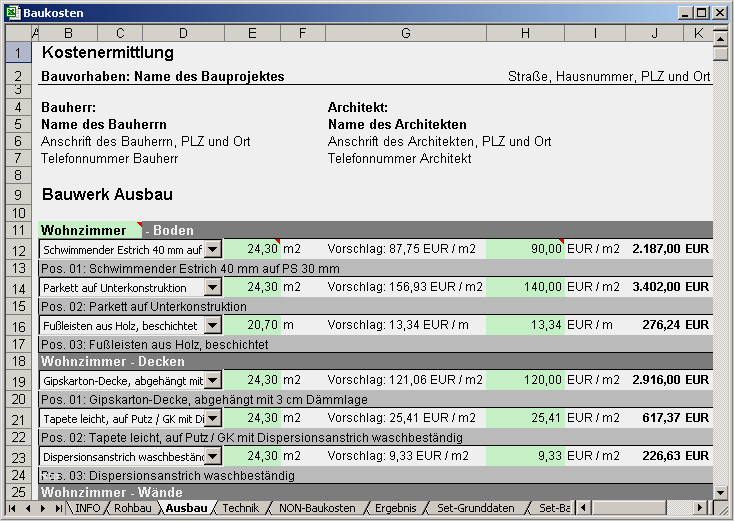Open the Schwimmender Estrich 40 mm dropdown

tap(213, 249)
